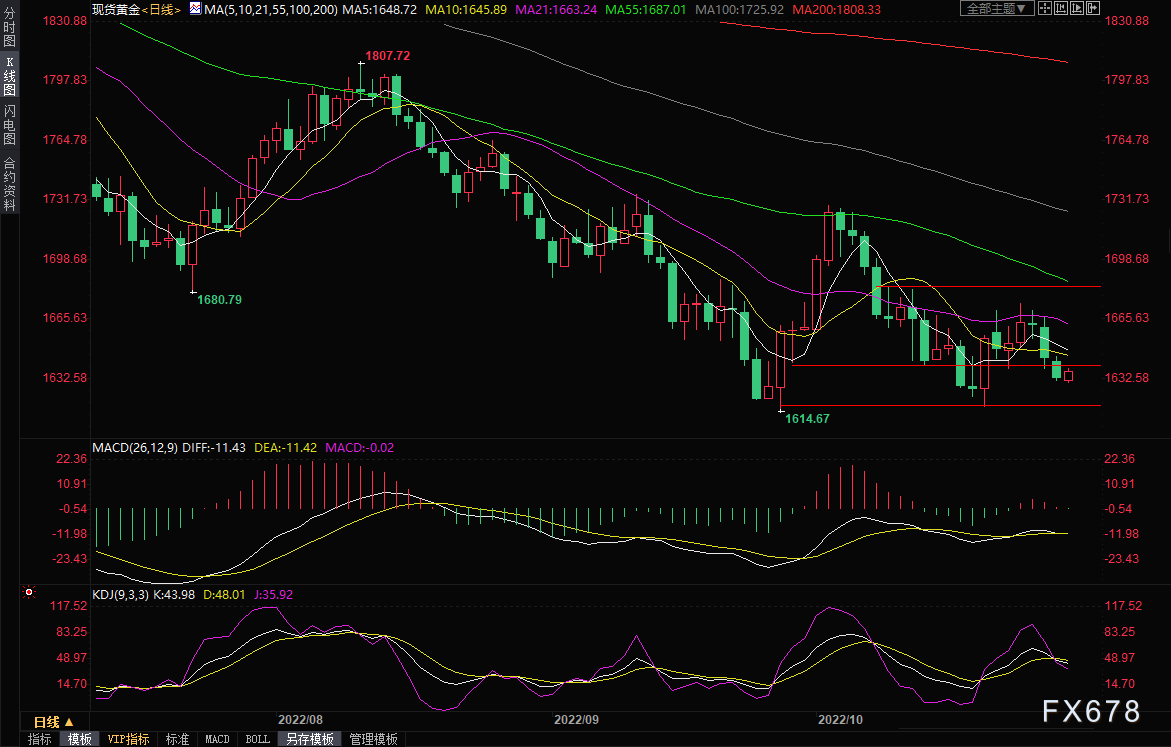Select the 模板 bottom tab
The height and width of the screenshot is (747, 1171).
[x=80, y=739]
